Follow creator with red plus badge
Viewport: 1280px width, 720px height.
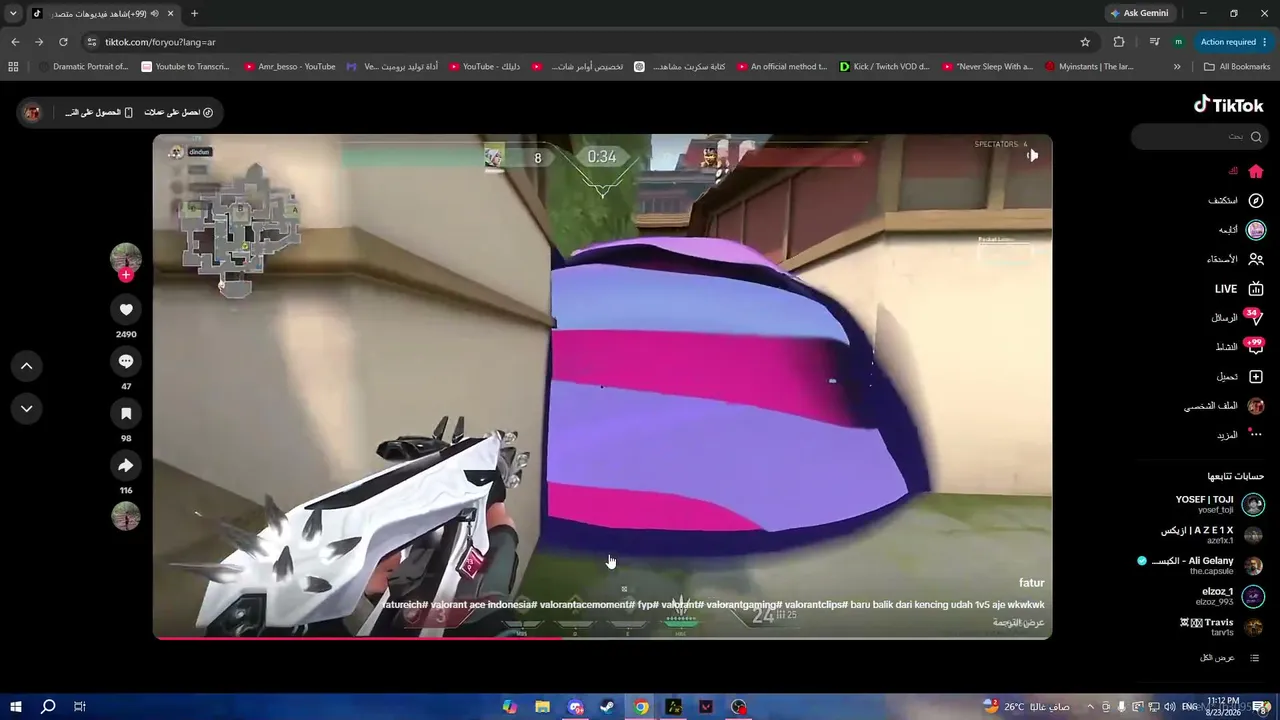click(126, 275)
